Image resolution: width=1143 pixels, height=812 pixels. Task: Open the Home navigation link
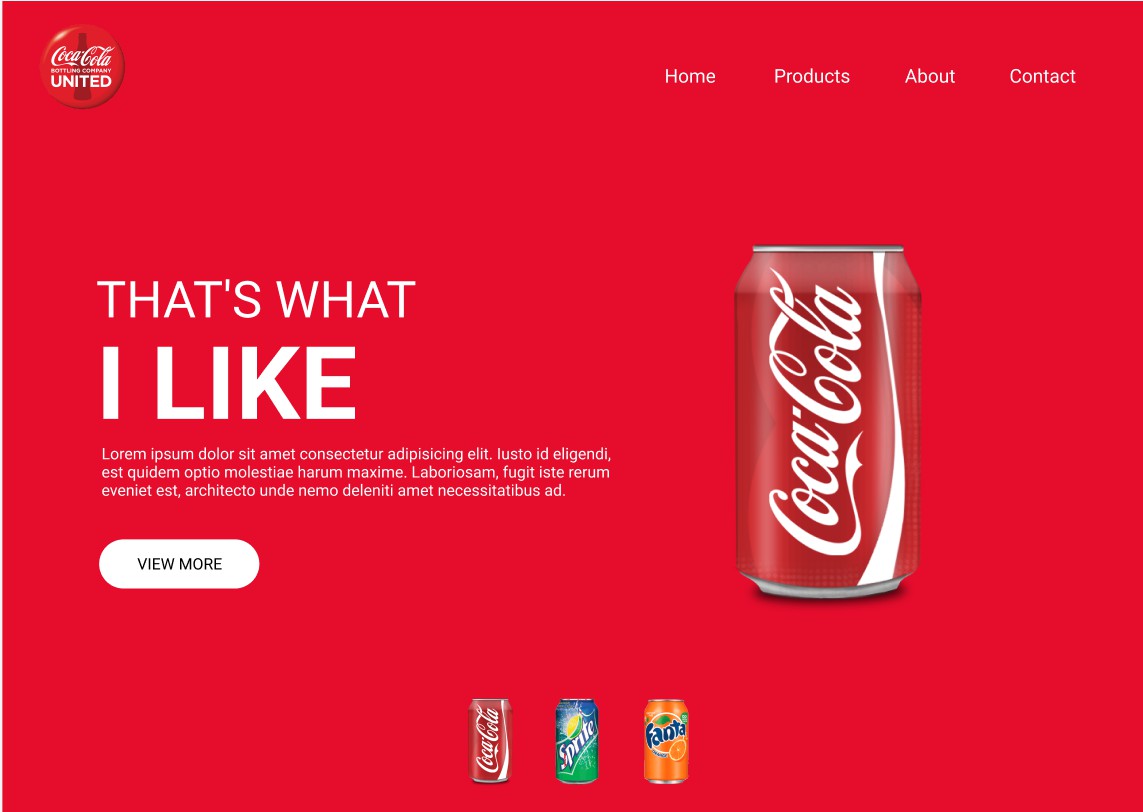[x=690, y=77]
